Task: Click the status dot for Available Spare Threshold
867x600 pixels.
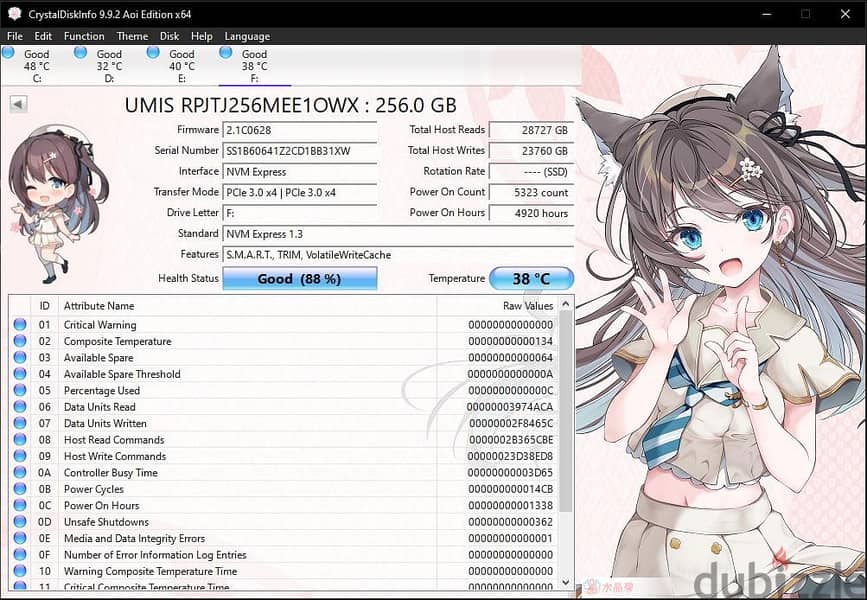Action: click(20, 374)
